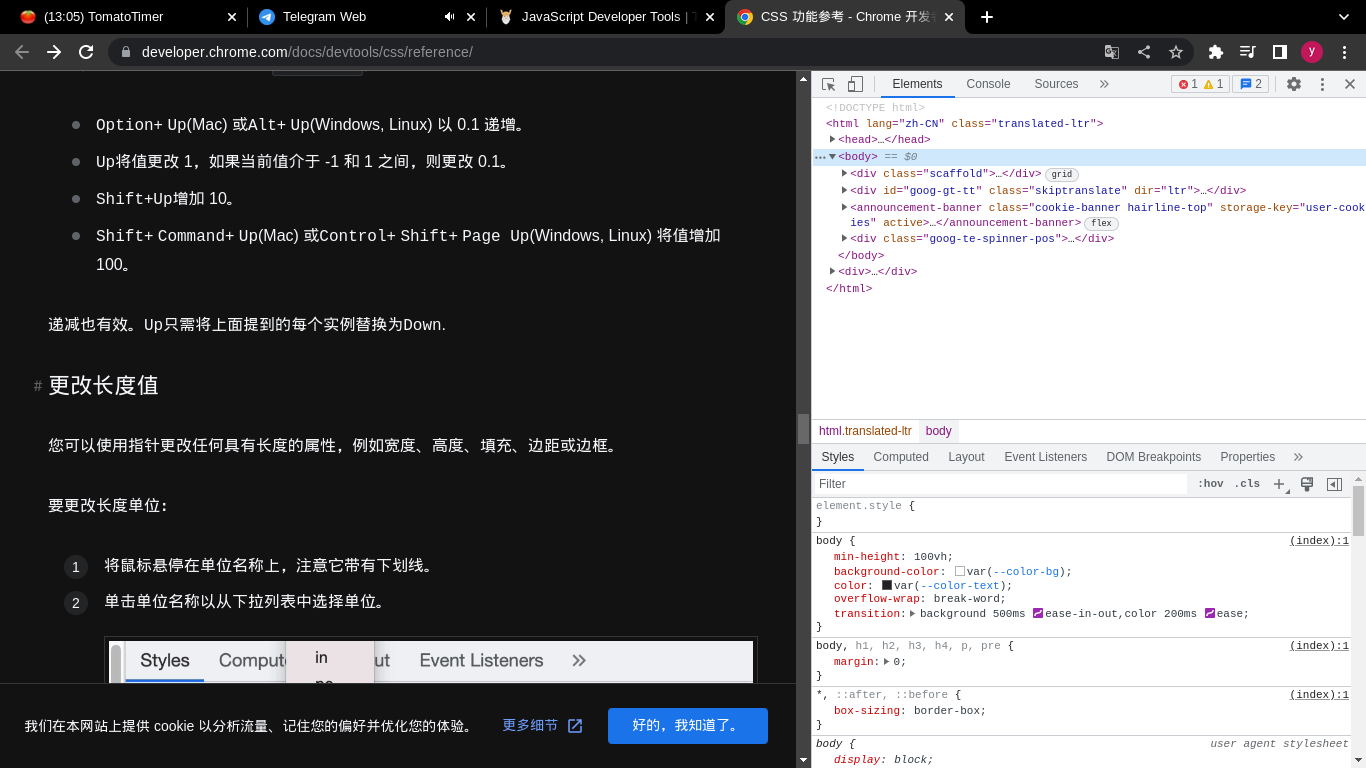
Task: Open the background-color color swatch
Action: 960,572
